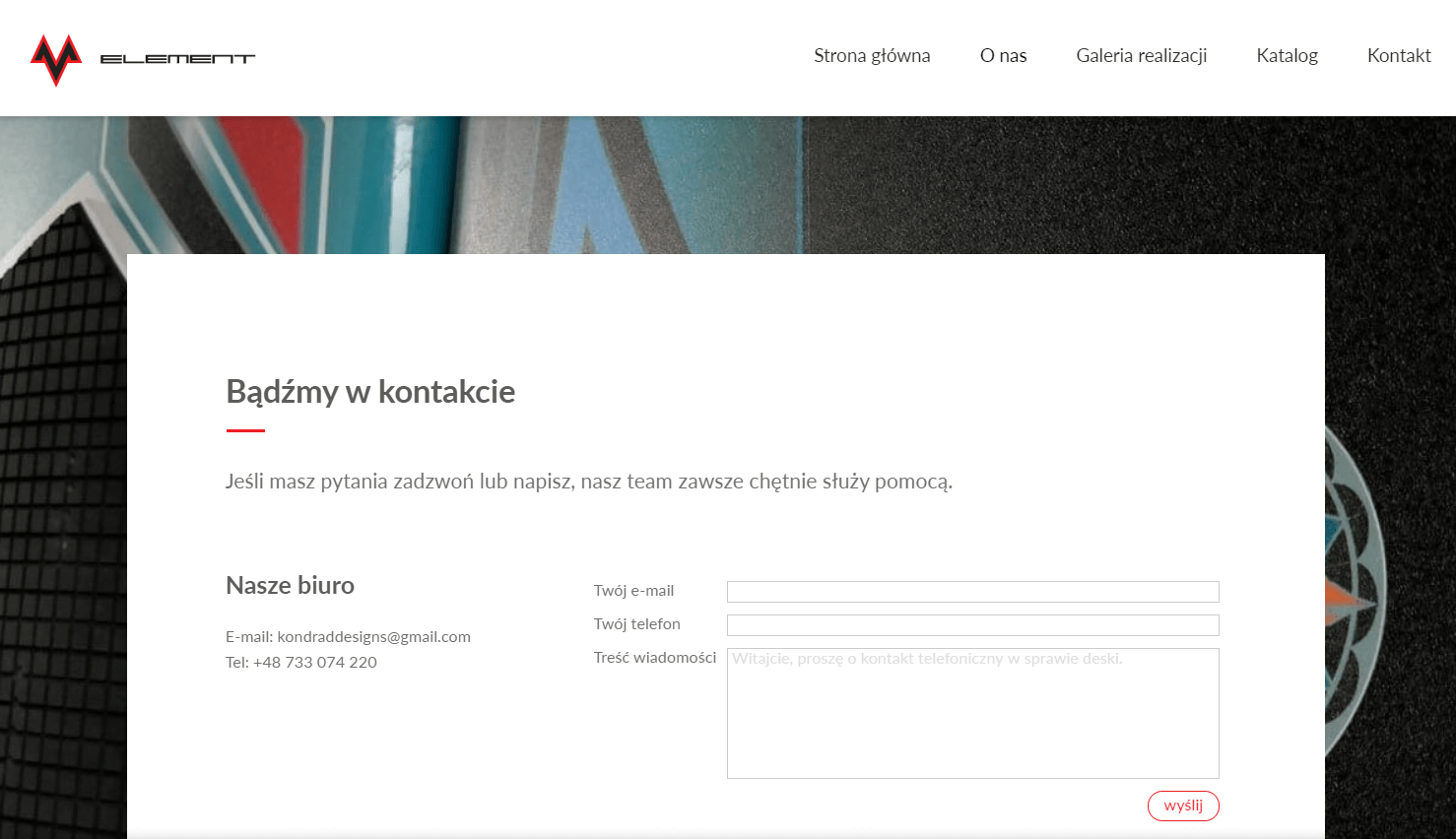
Task: Click the red M logo icon
Action: [55, 59]
